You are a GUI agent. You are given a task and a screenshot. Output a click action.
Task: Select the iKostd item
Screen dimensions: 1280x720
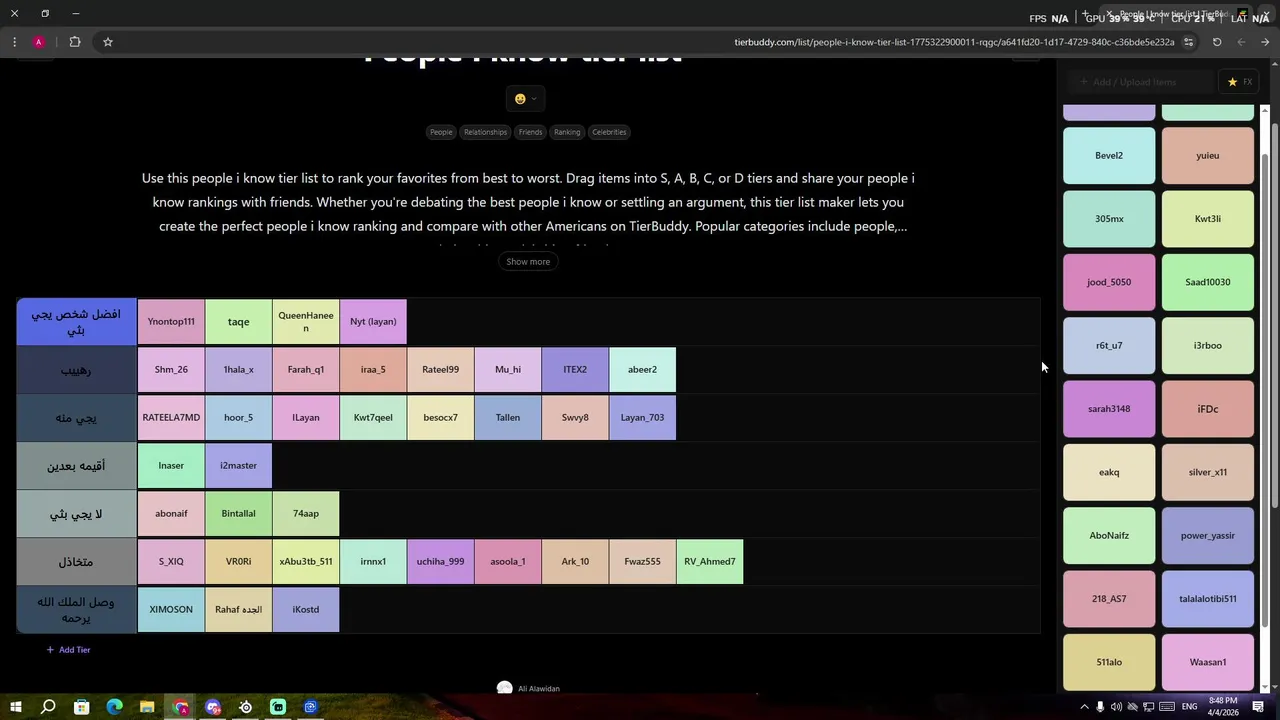coord(306,610)
